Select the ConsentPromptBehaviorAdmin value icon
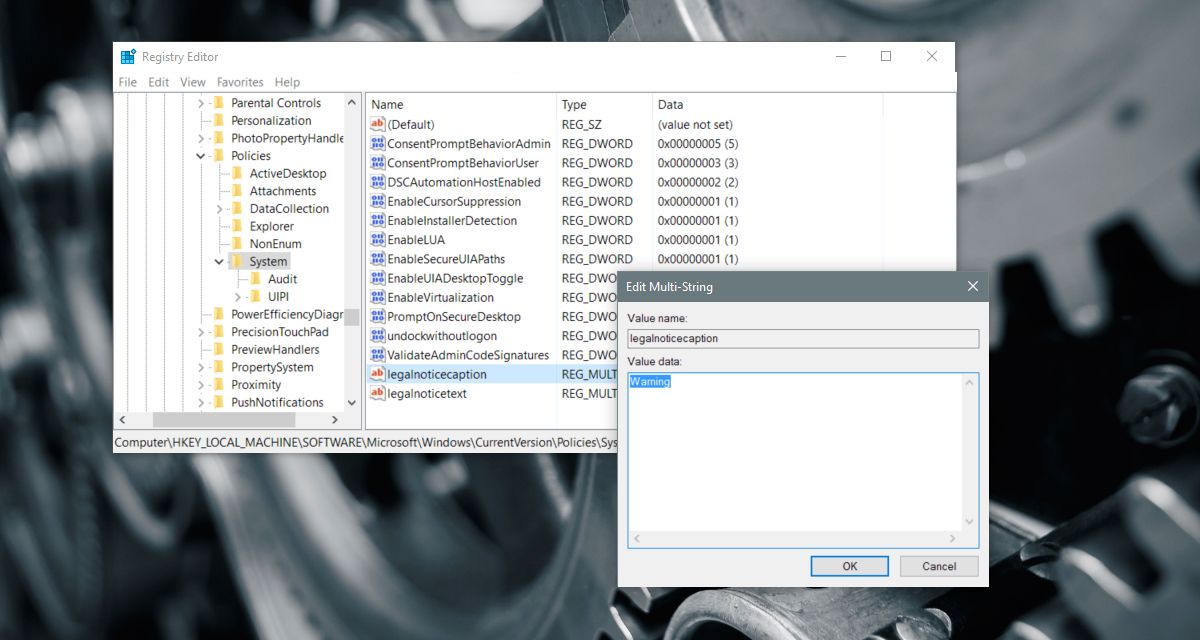1200x640 pixels. pos(377,144)
